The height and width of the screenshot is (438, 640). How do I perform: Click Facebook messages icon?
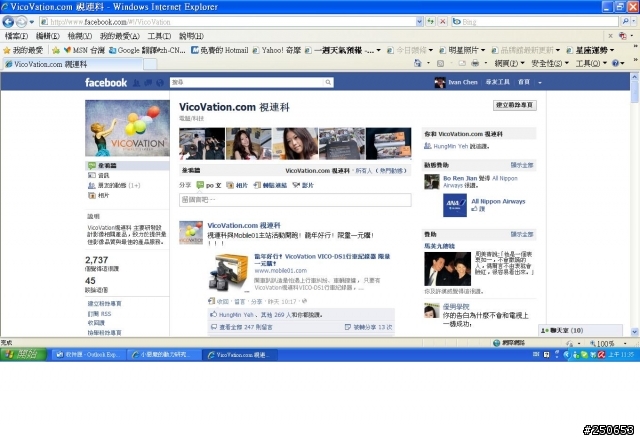click(x=148, y=83)
